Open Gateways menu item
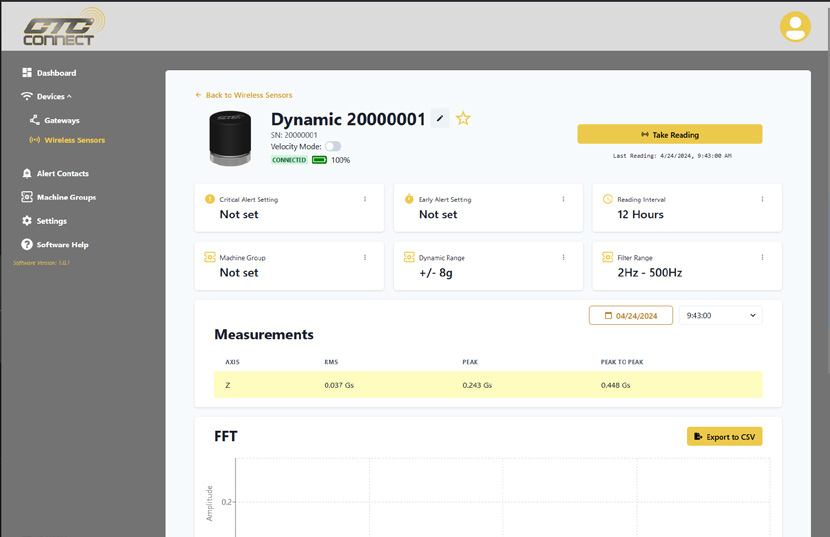The height and width of the screenshot is (537, 830). tap(62, 120)
